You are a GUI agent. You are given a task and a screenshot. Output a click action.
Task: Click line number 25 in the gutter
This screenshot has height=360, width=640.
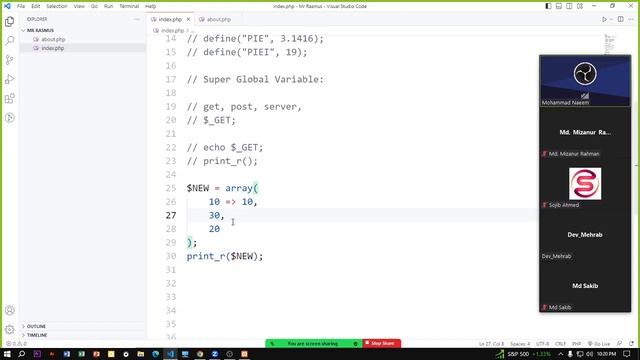[x=171, y=188]
